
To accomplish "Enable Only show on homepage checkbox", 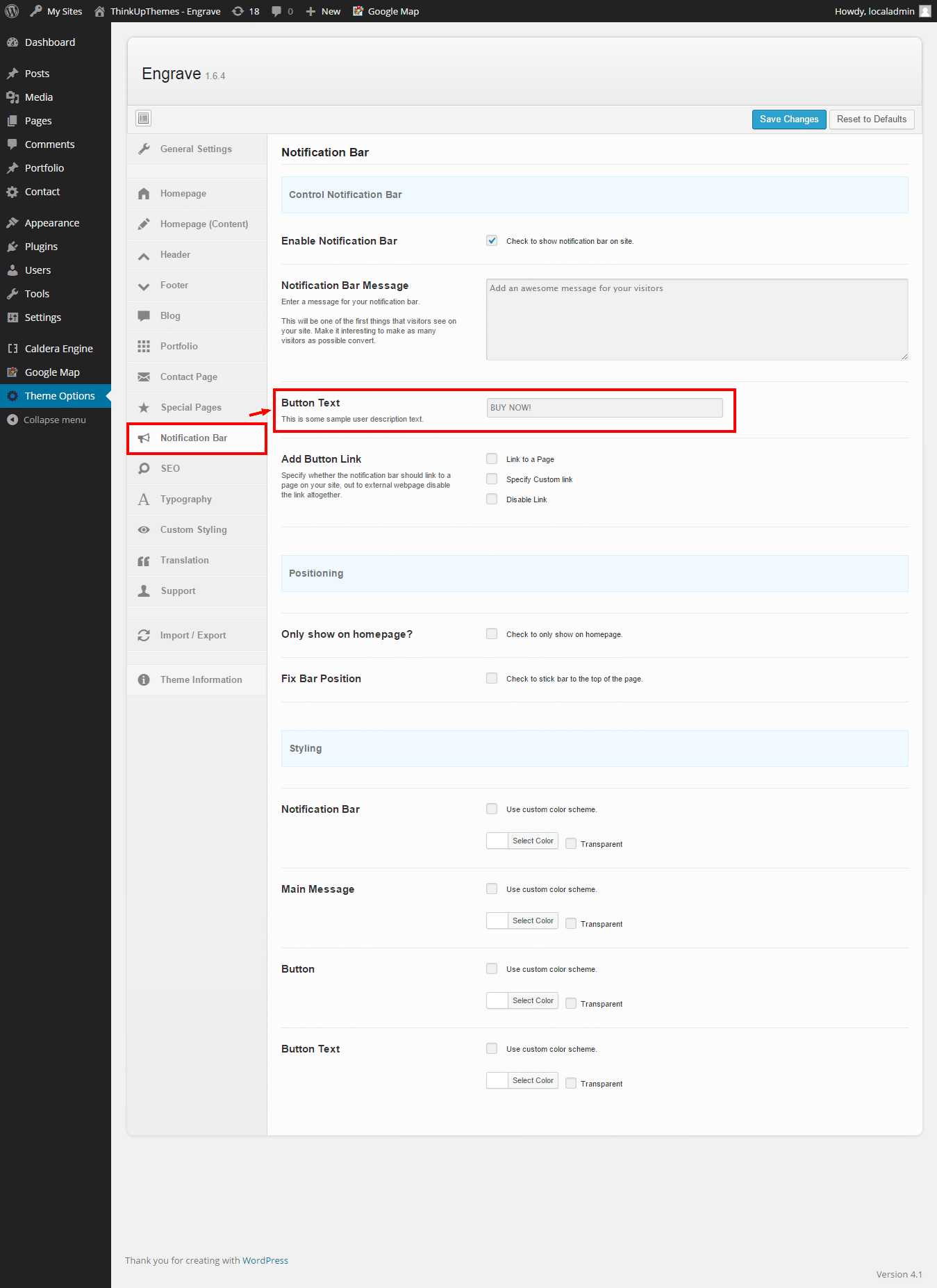I will (492, 634).
